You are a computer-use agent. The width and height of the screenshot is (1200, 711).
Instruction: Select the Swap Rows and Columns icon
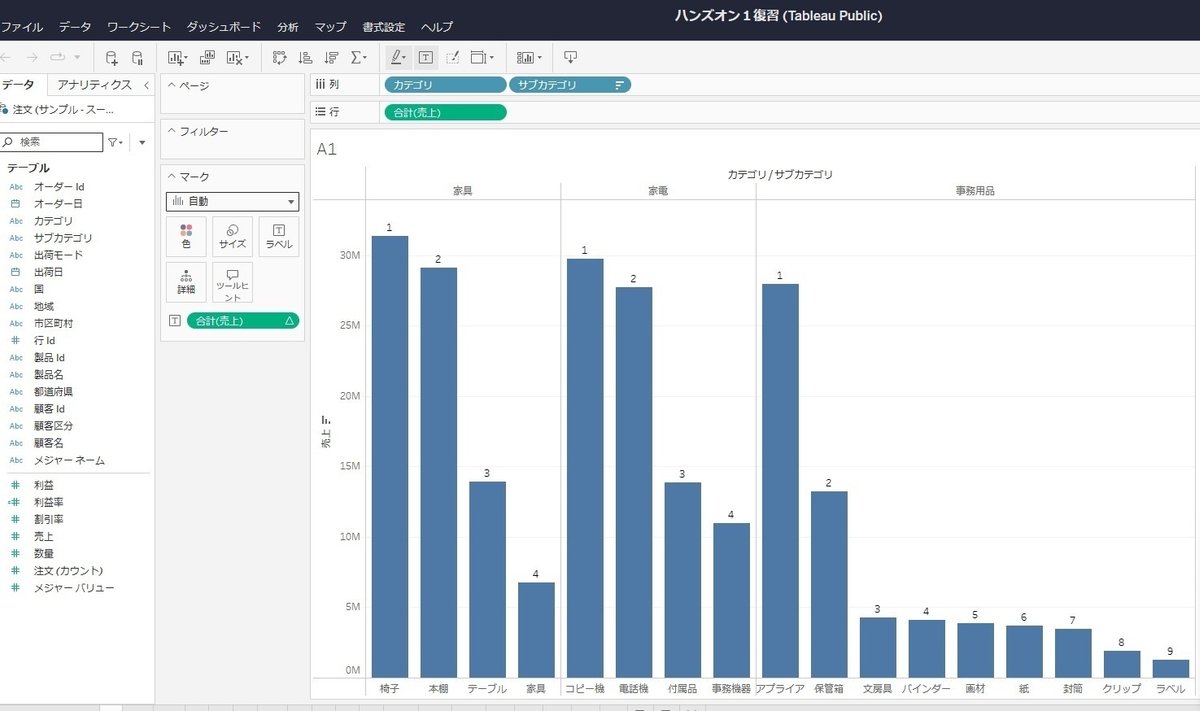pyautogui.click(x=281, y=57)
